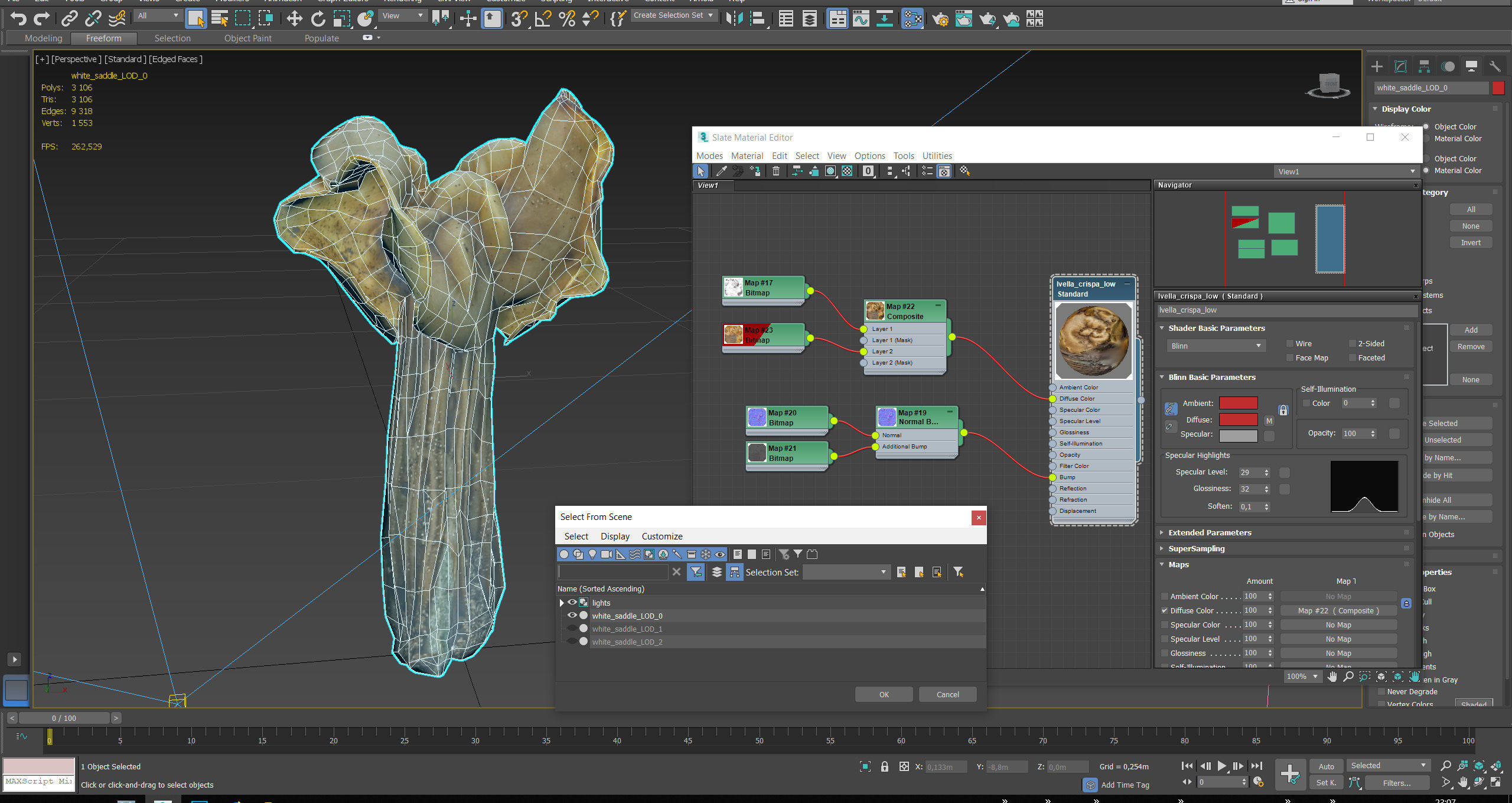Switch to the Object Paint ribbon tab
Screen dimensions: 1512x803
pyautogui.click(x=247, y=38)
